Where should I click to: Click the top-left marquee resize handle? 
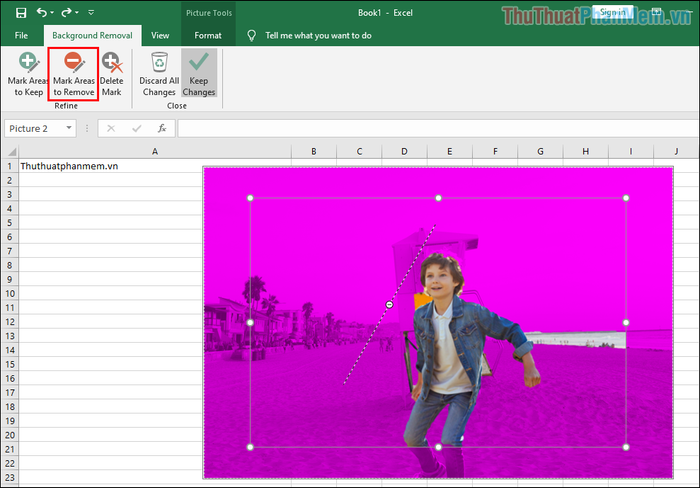[x=250, y=198]
